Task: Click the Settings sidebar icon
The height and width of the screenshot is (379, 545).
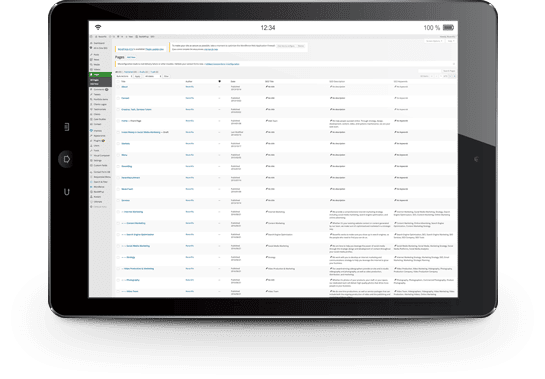Action: (91, 160)
